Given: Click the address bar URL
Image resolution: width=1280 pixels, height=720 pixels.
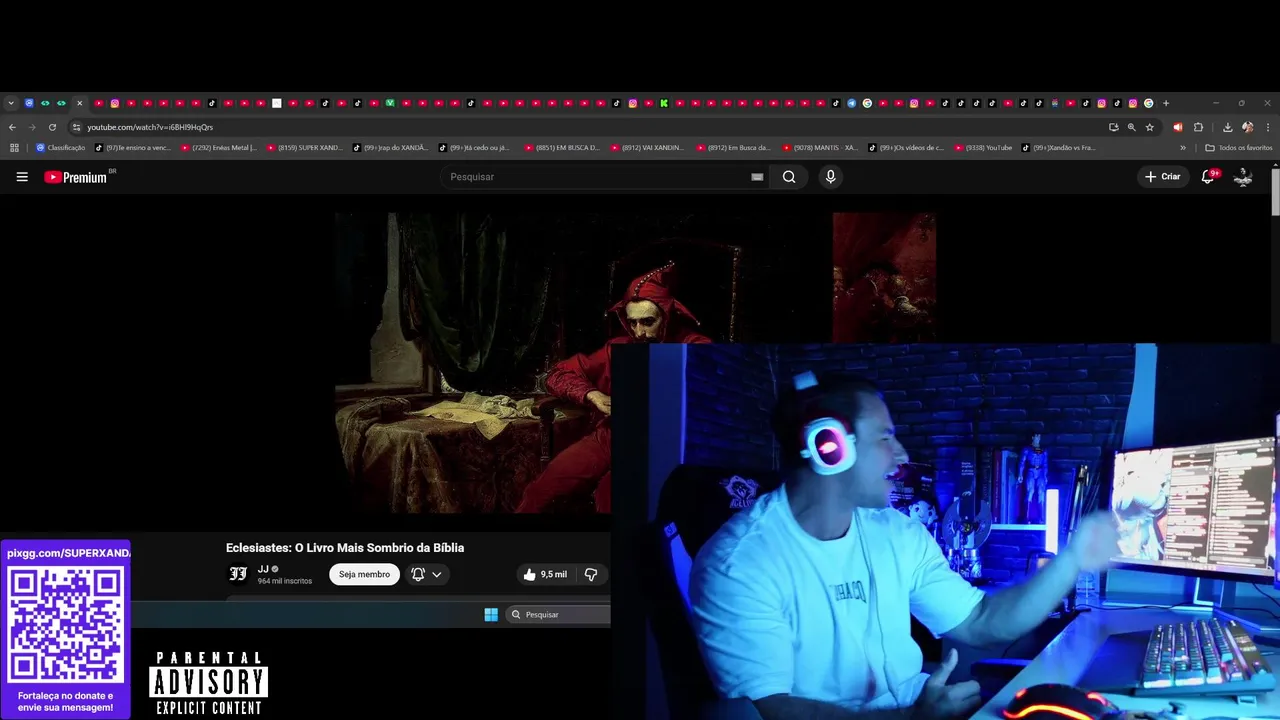Looking at the screenshot, I should pyautogui.click(x=150, y=127).
